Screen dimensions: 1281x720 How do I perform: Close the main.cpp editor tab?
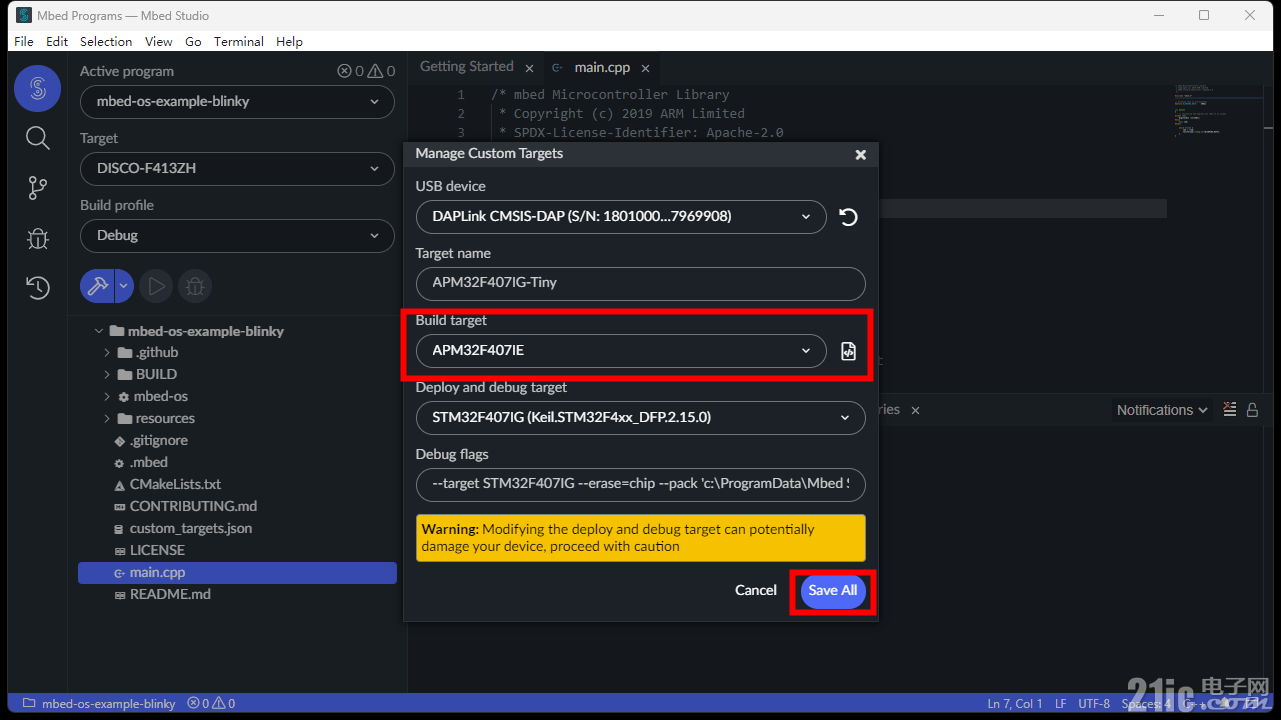646,68
